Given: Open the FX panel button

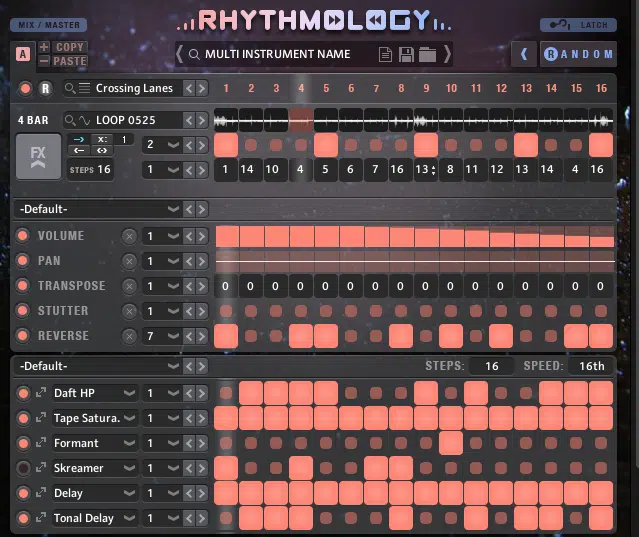Looking at the screenshot, I should click(x=38, y=157).
